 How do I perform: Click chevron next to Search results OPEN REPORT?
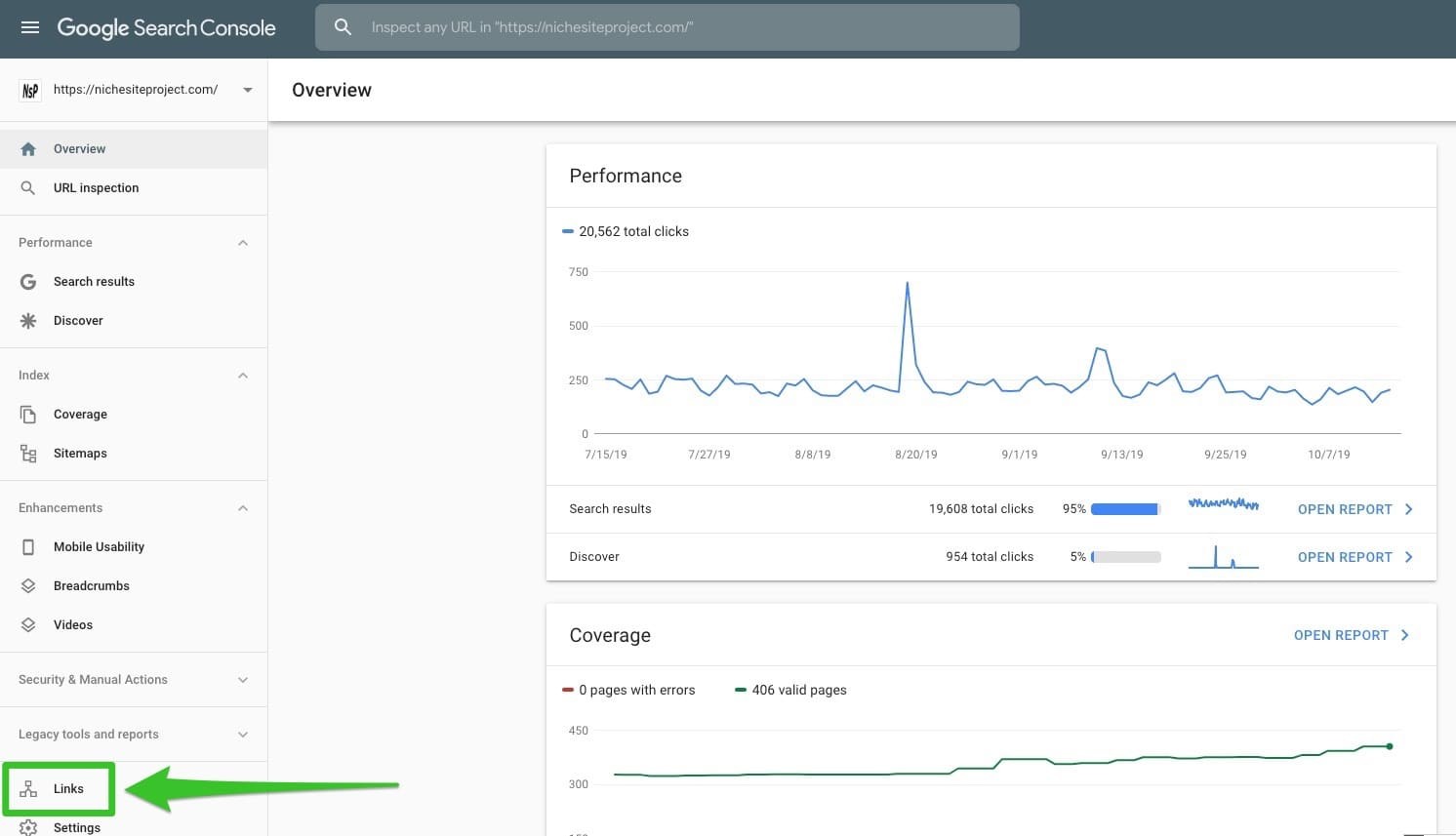click(1408, 509)
